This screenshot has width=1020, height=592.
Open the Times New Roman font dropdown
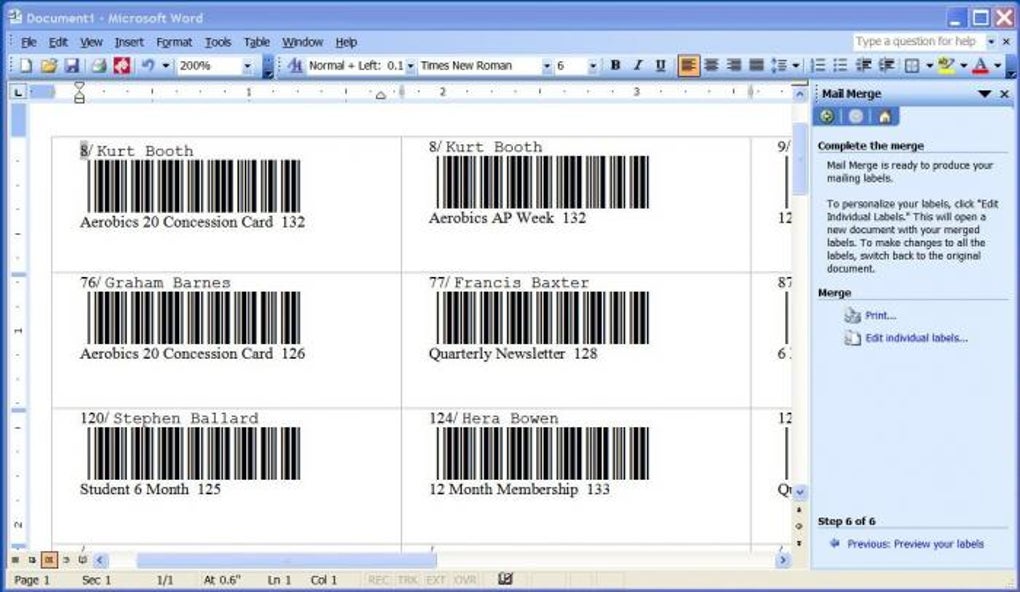pos(546,66)
